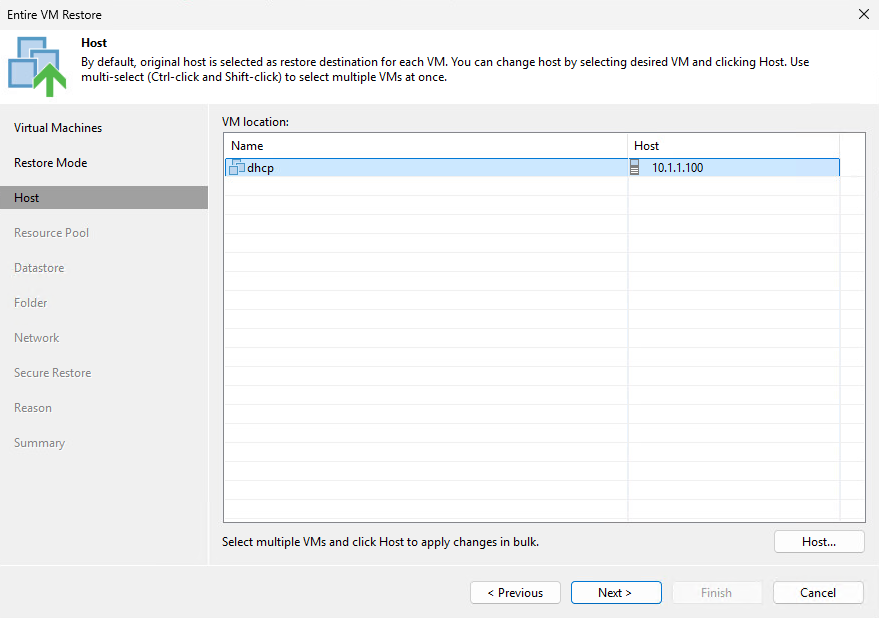Open the Network step
Viewport: 879px width, 618px height.
pos(36,337)
